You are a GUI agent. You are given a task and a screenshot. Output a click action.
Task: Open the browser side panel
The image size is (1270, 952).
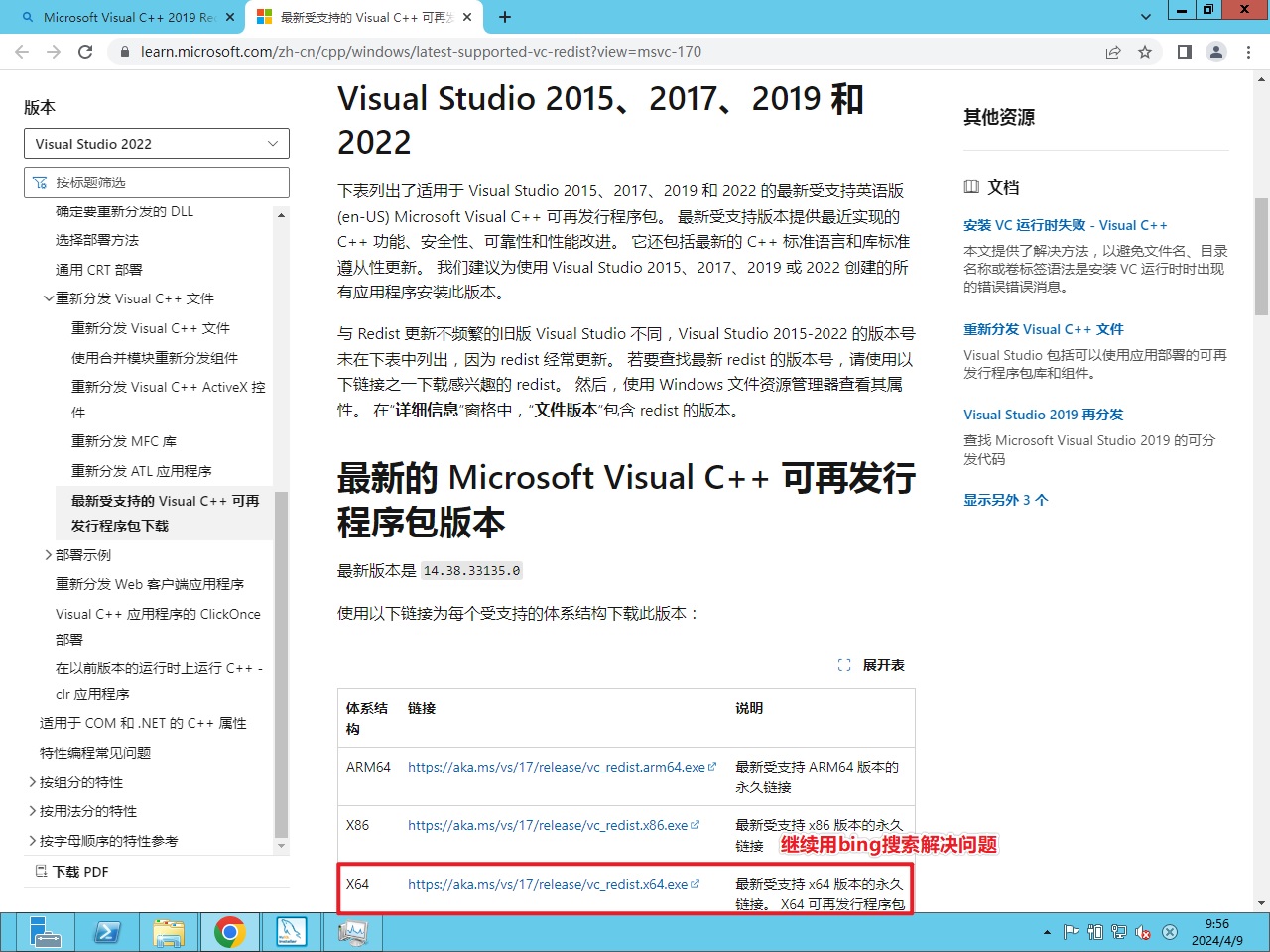[x=1185, y=52]
